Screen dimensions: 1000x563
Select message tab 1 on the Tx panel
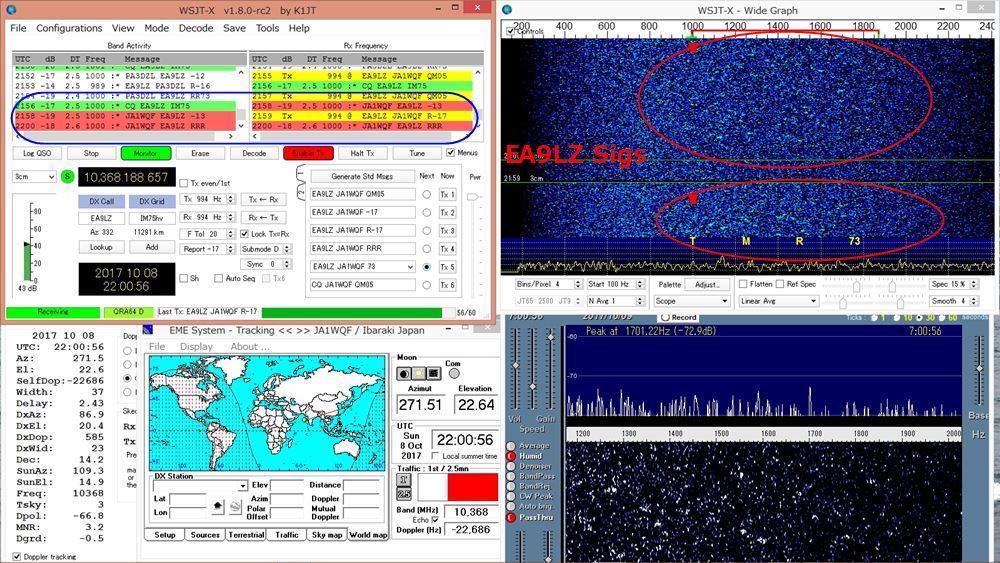click(x=300, y=173)
